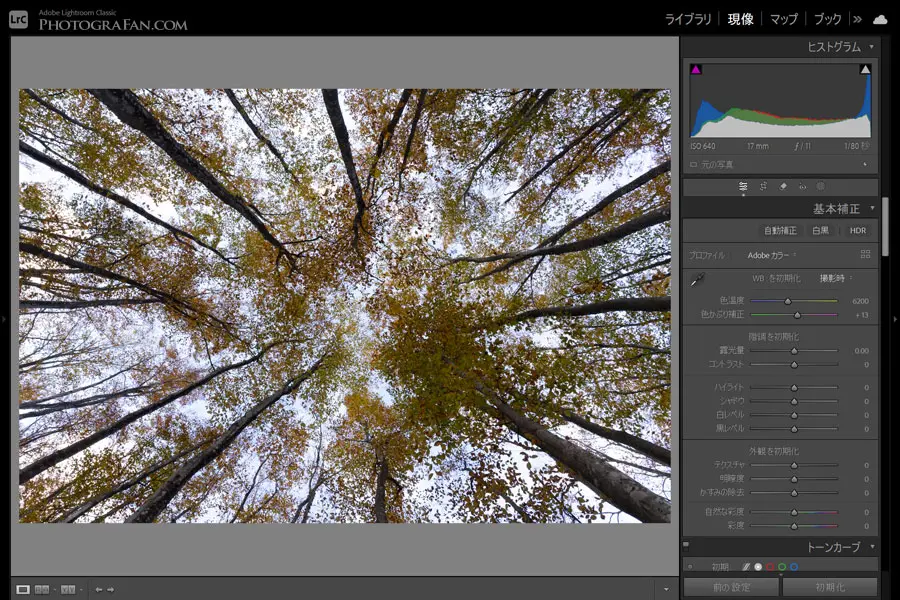Click the 初期化 reset button
This screenshot has width=900, height=600.
[x=830, y=587]
